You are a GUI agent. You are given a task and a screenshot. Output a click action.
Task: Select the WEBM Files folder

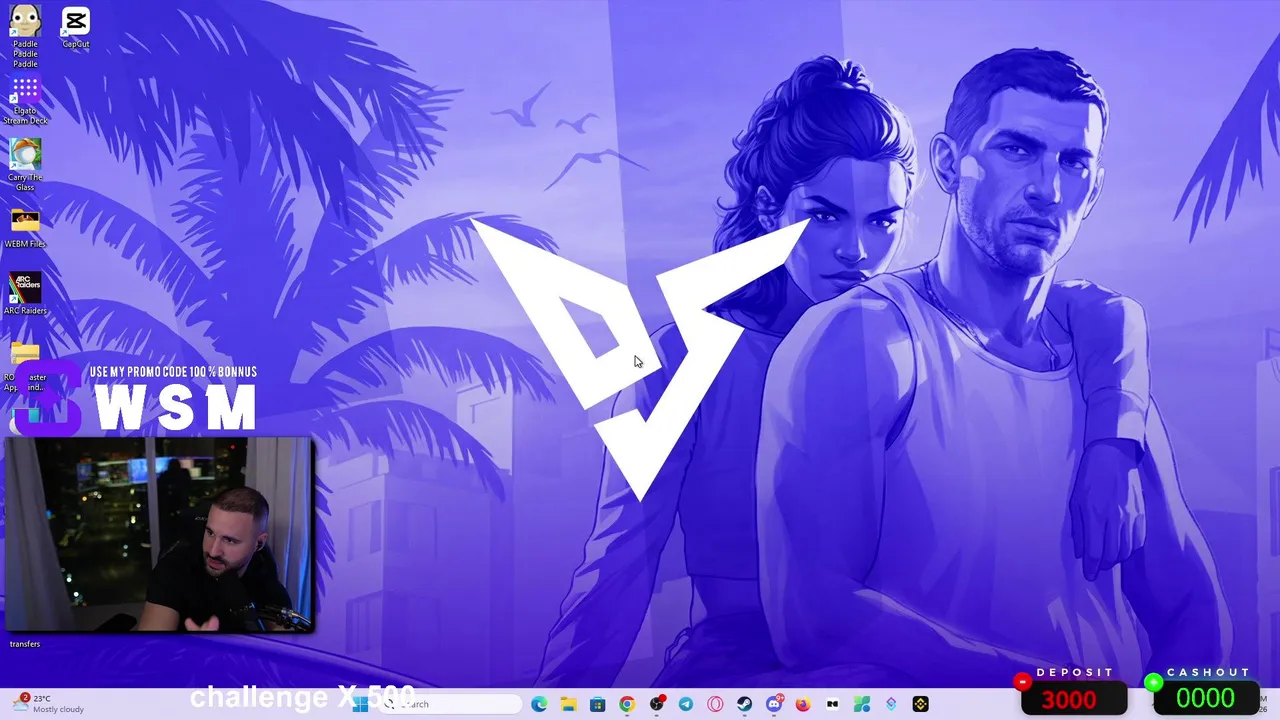[x=25, y=229]
